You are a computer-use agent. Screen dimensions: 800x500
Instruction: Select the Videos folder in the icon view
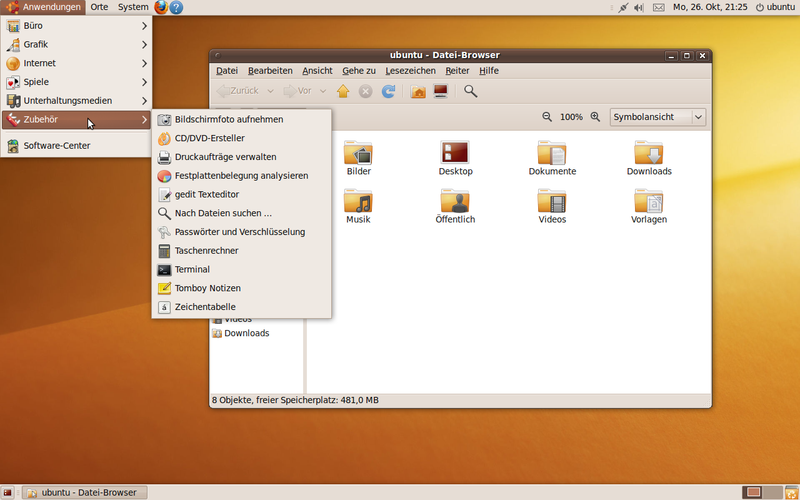coord(552,206)
